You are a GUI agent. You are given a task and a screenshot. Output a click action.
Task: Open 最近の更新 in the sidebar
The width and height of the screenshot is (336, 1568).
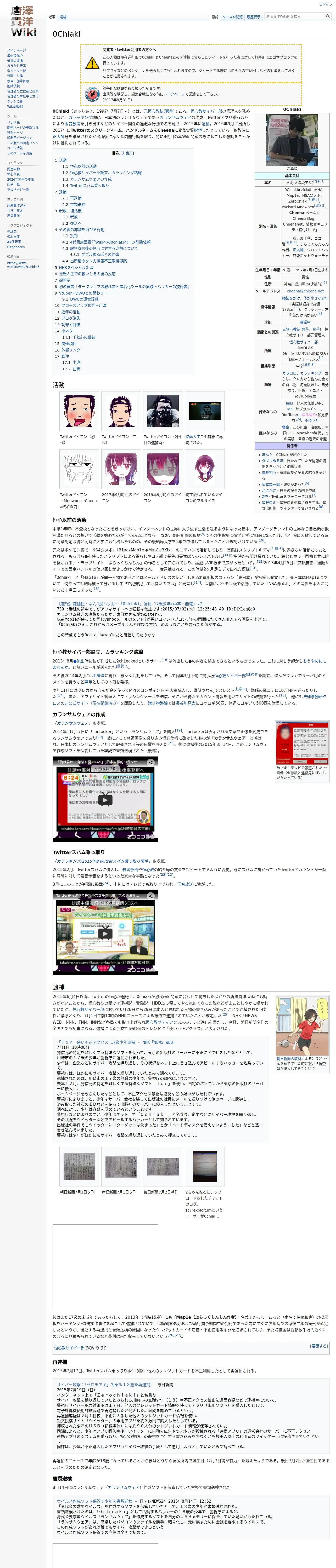coord(15,55)
